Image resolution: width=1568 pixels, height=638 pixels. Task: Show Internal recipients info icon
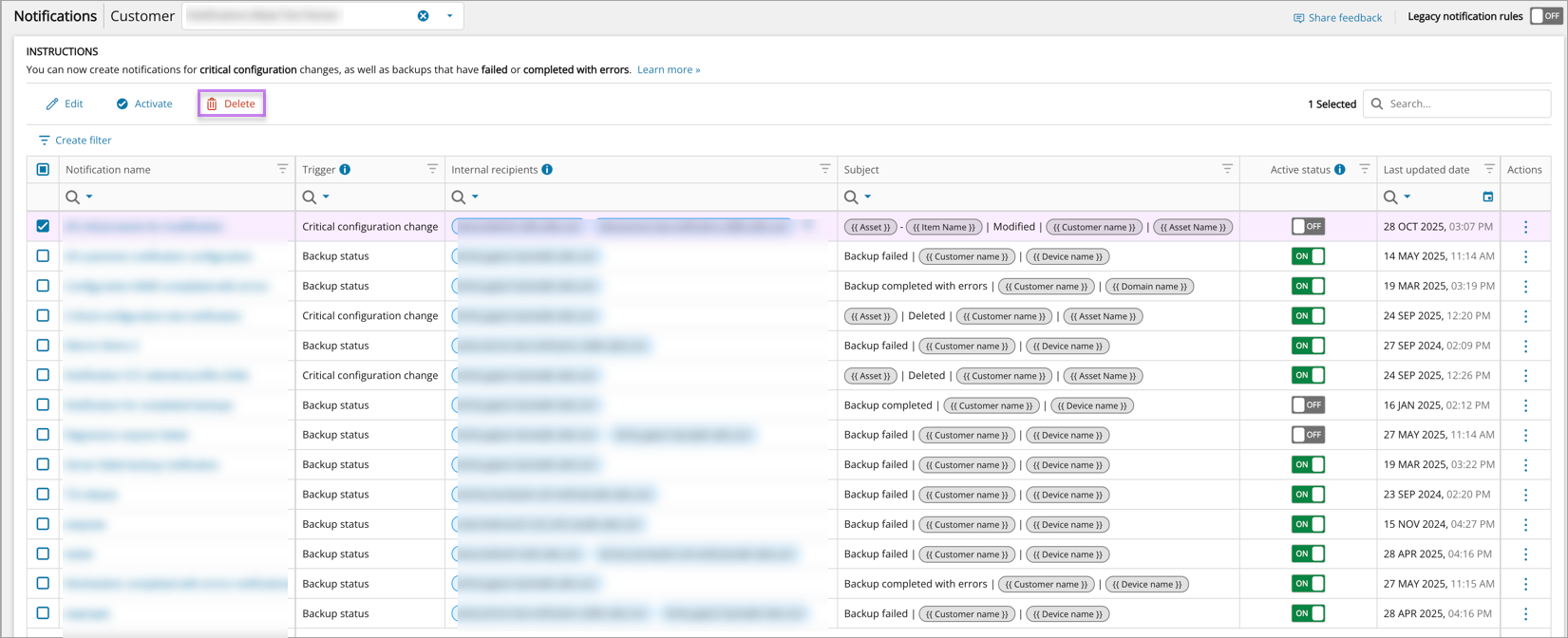pyautogui.click(x=547, y=170)
